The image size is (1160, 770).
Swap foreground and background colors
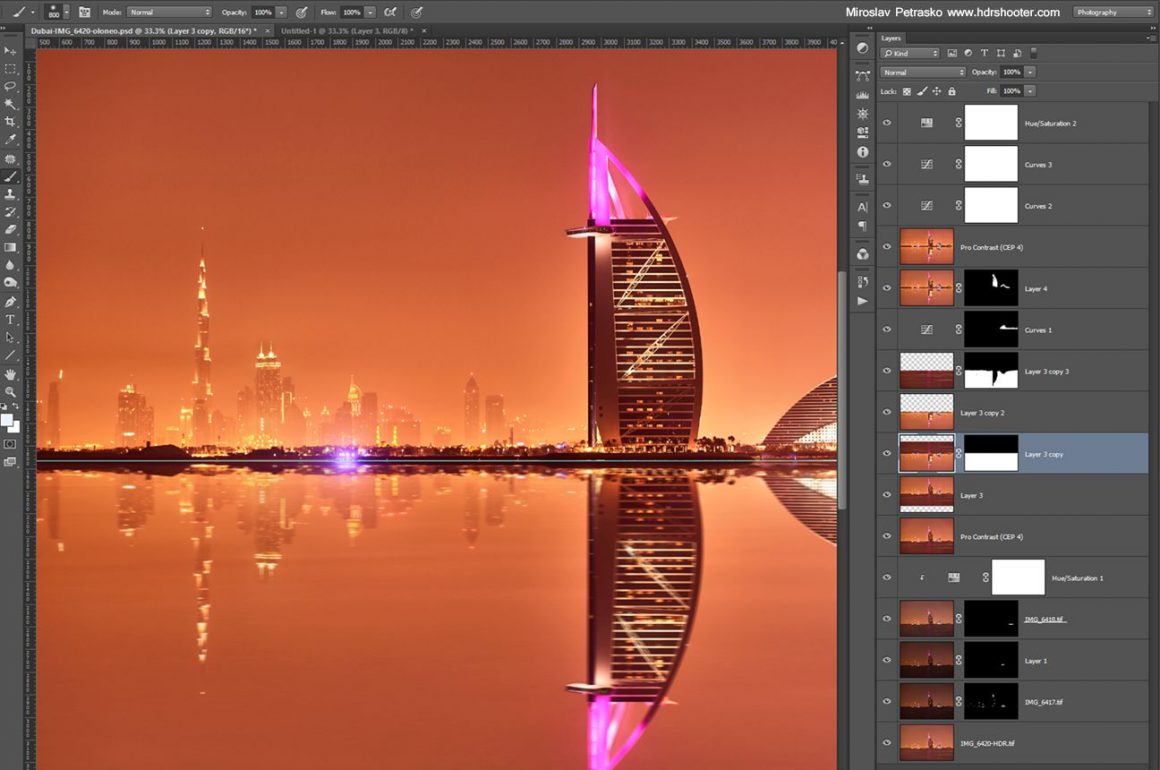click(16, 407)
